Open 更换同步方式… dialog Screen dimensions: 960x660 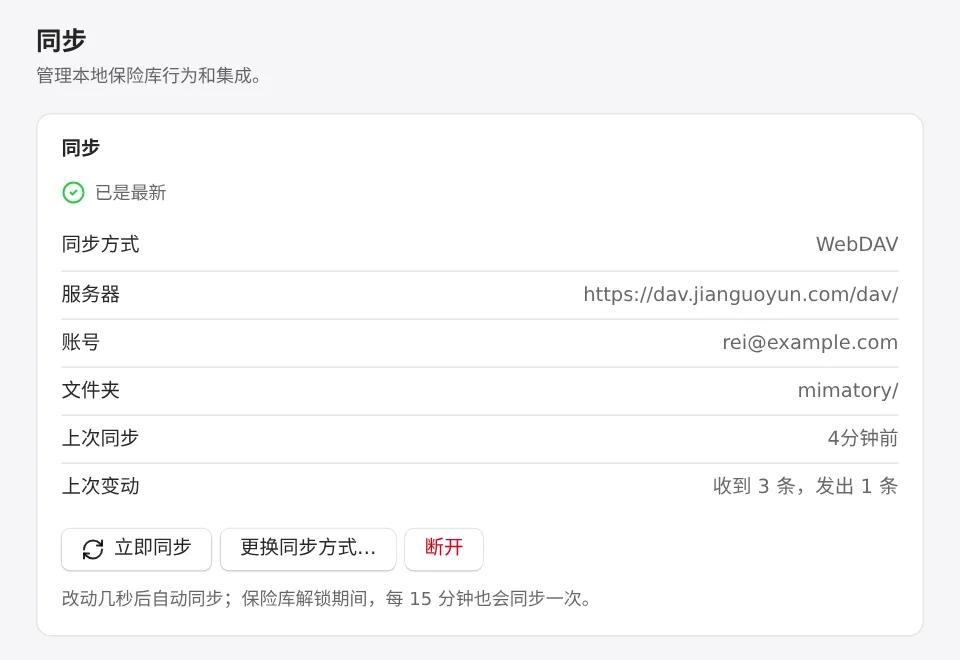pyautogui.click(x=308, y=549)
